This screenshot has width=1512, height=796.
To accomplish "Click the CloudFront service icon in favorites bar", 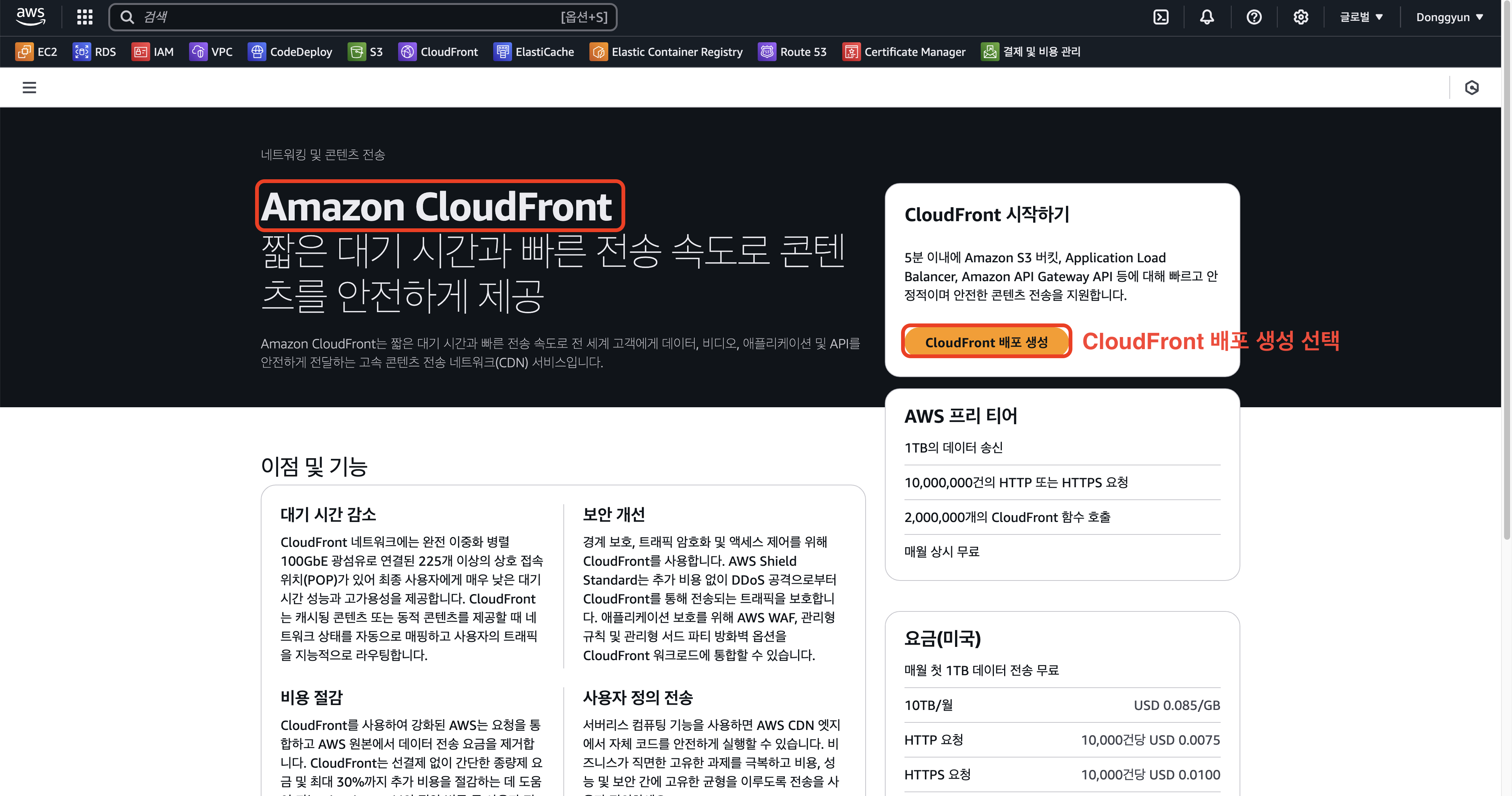I will [408, 52].
